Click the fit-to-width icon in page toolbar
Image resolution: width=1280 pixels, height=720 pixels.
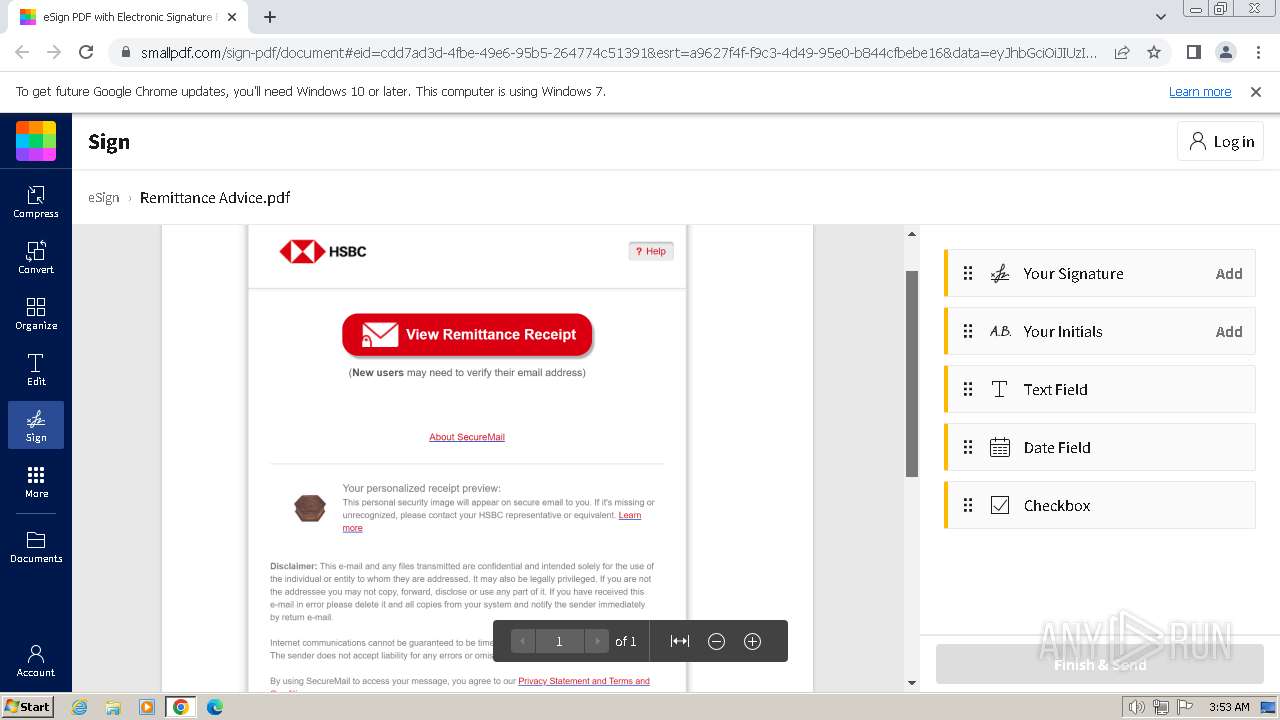[680, 641]
